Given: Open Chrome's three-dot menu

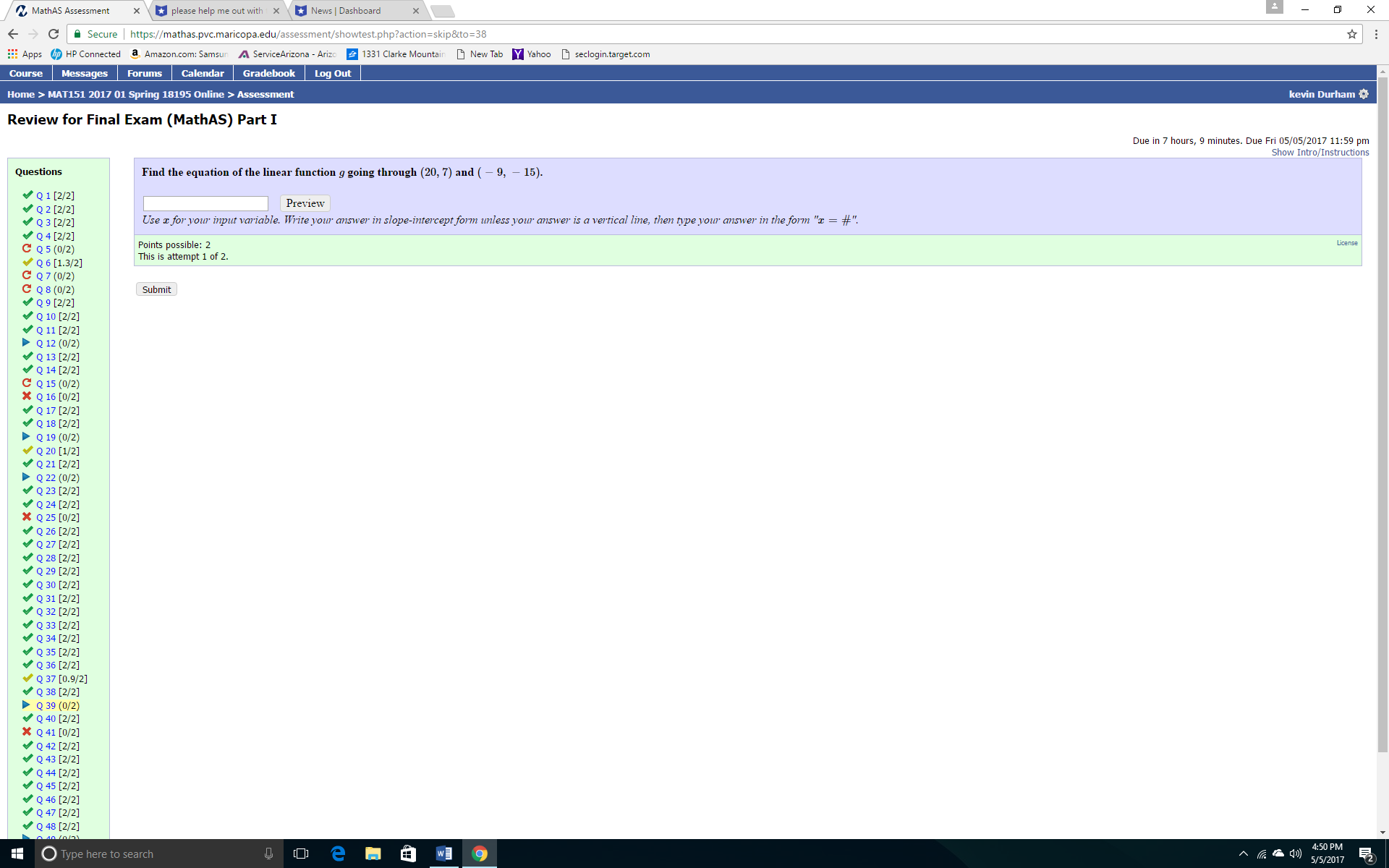Looking at the screenshot, I should point(1376,34).
